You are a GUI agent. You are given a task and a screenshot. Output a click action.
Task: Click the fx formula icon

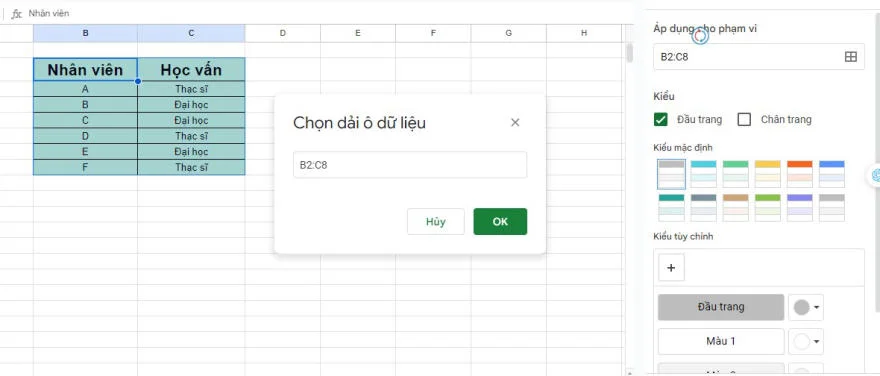coord(16,13)
